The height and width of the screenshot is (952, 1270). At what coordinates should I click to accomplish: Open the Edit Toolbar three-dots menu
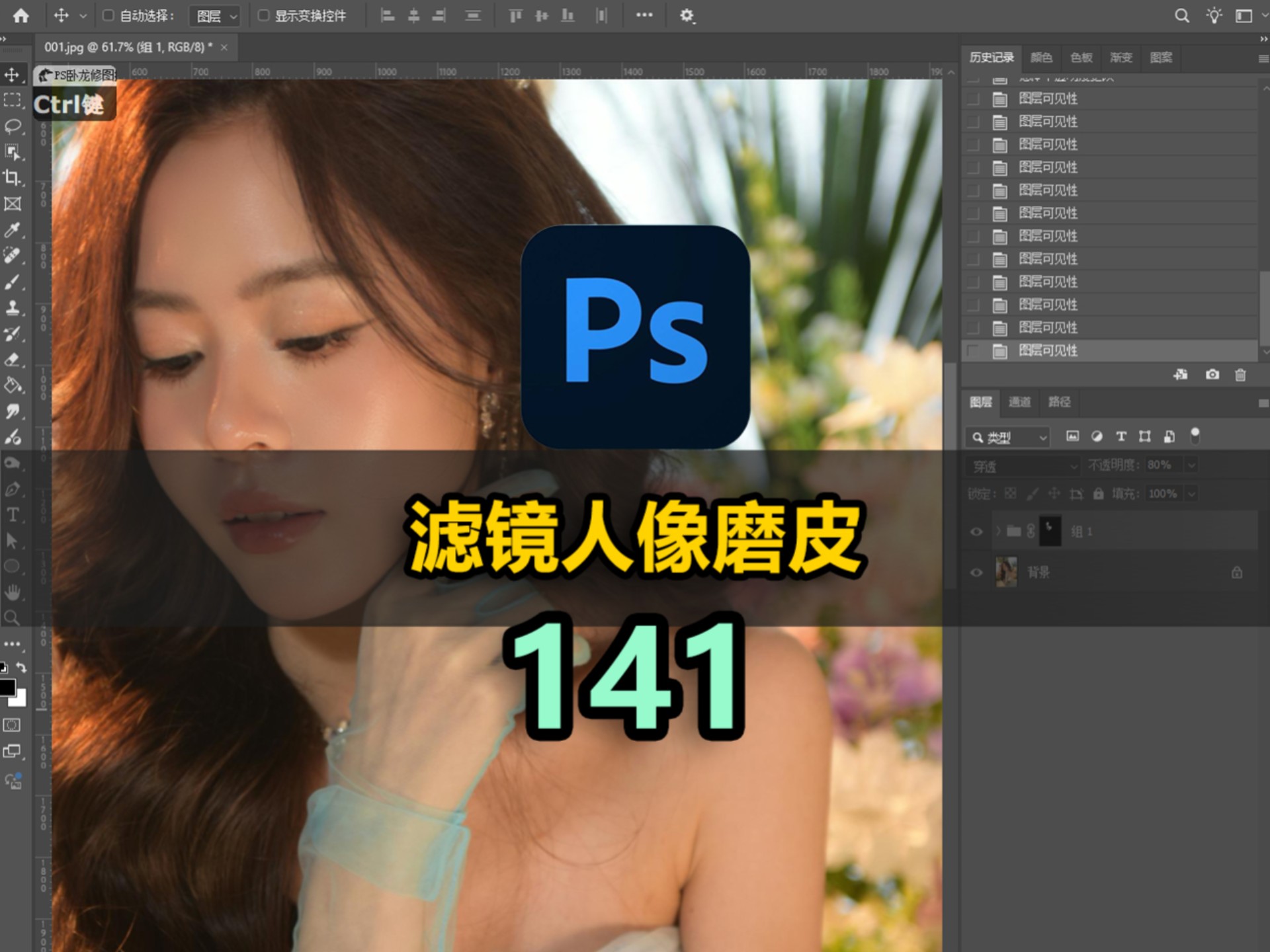(x=12, y=643)
